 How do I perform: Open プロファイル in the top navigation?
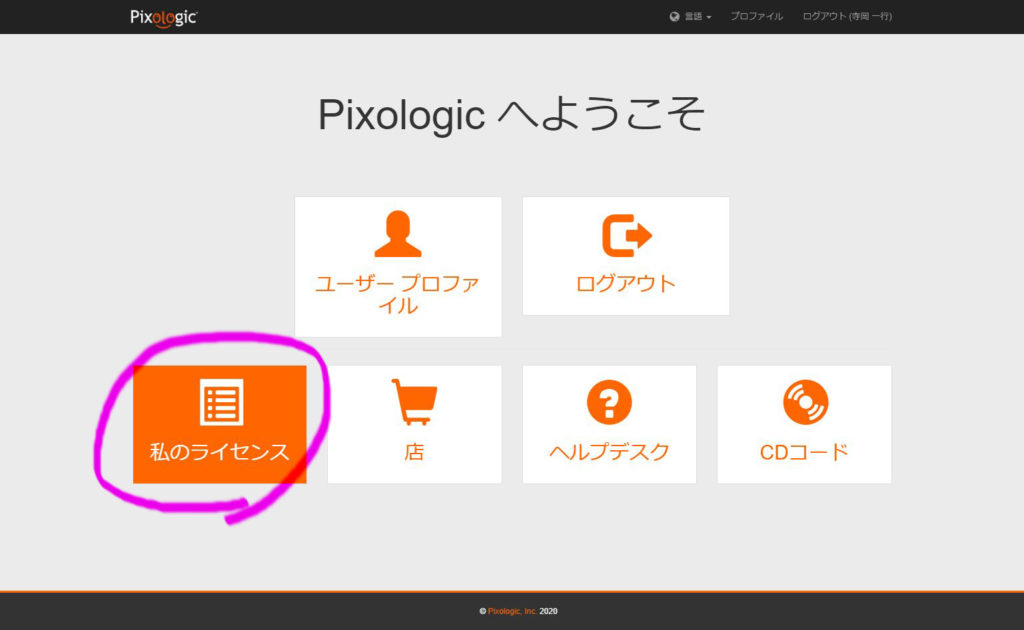point(756,16)
